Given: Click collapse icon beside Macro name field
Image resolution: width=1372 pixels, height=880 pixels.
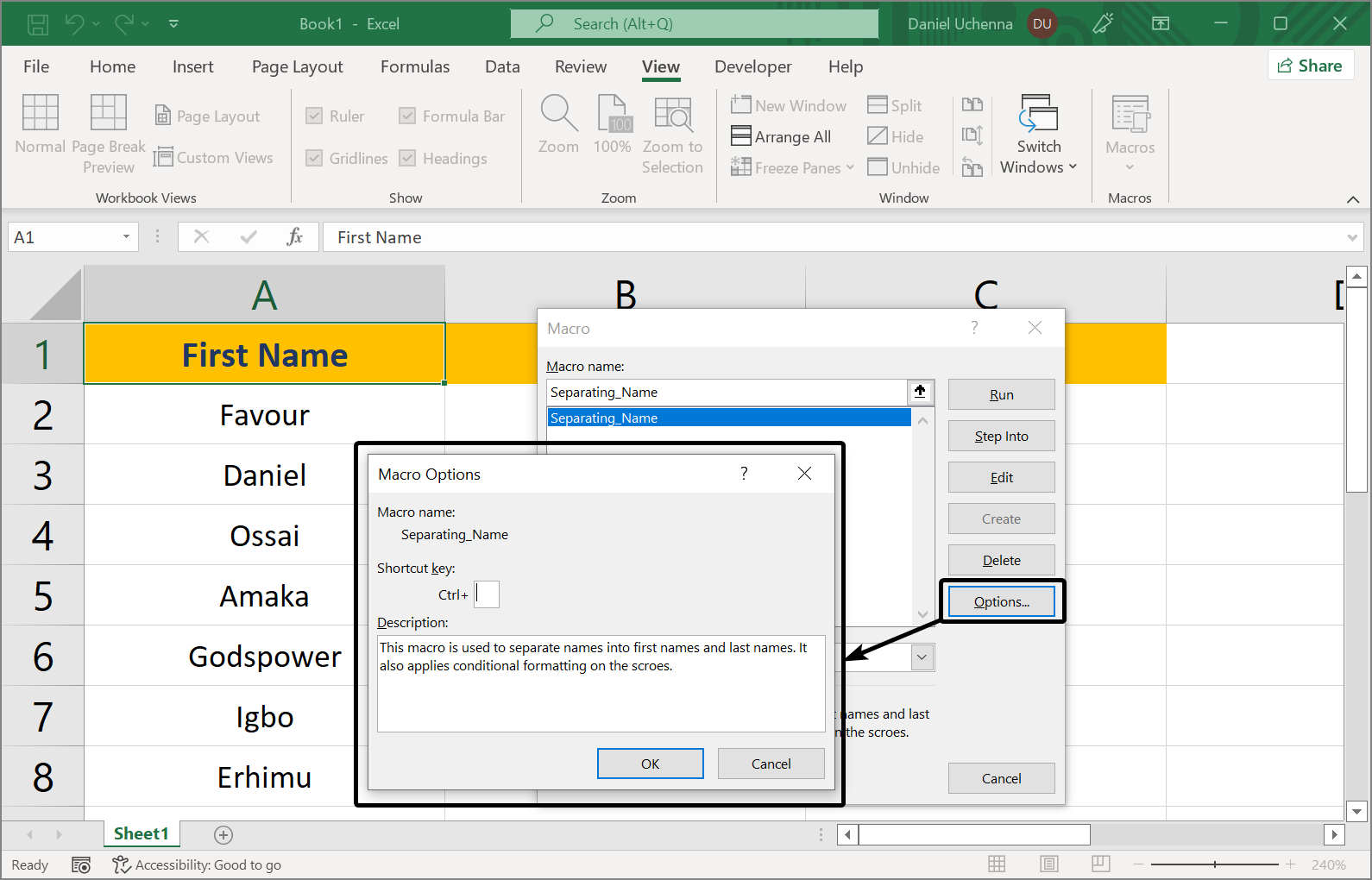Looking at the screenshot, I should coord(920,392).
